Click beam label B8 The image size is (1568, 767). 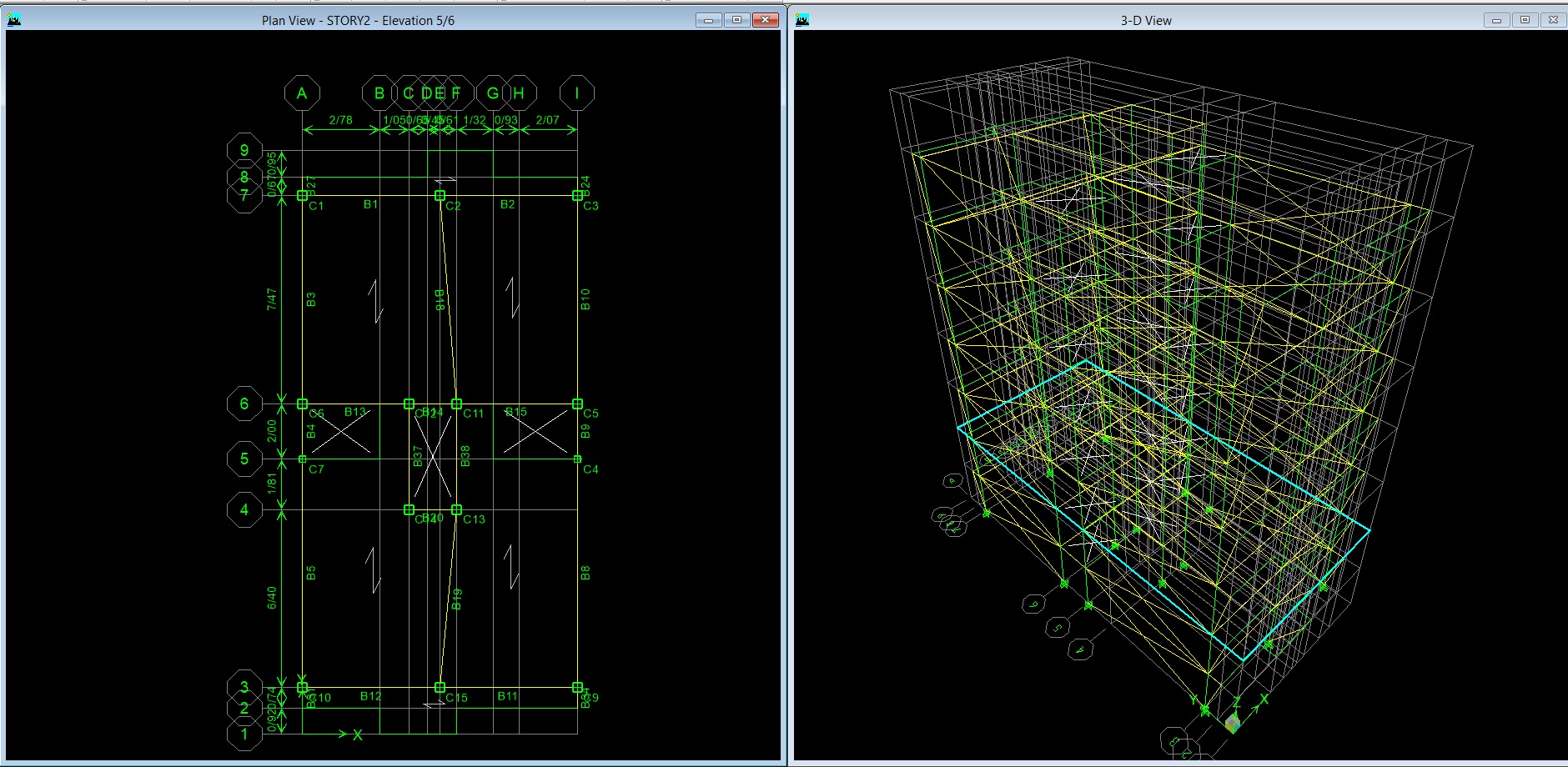pyautogui.click(x=585, y=573)
